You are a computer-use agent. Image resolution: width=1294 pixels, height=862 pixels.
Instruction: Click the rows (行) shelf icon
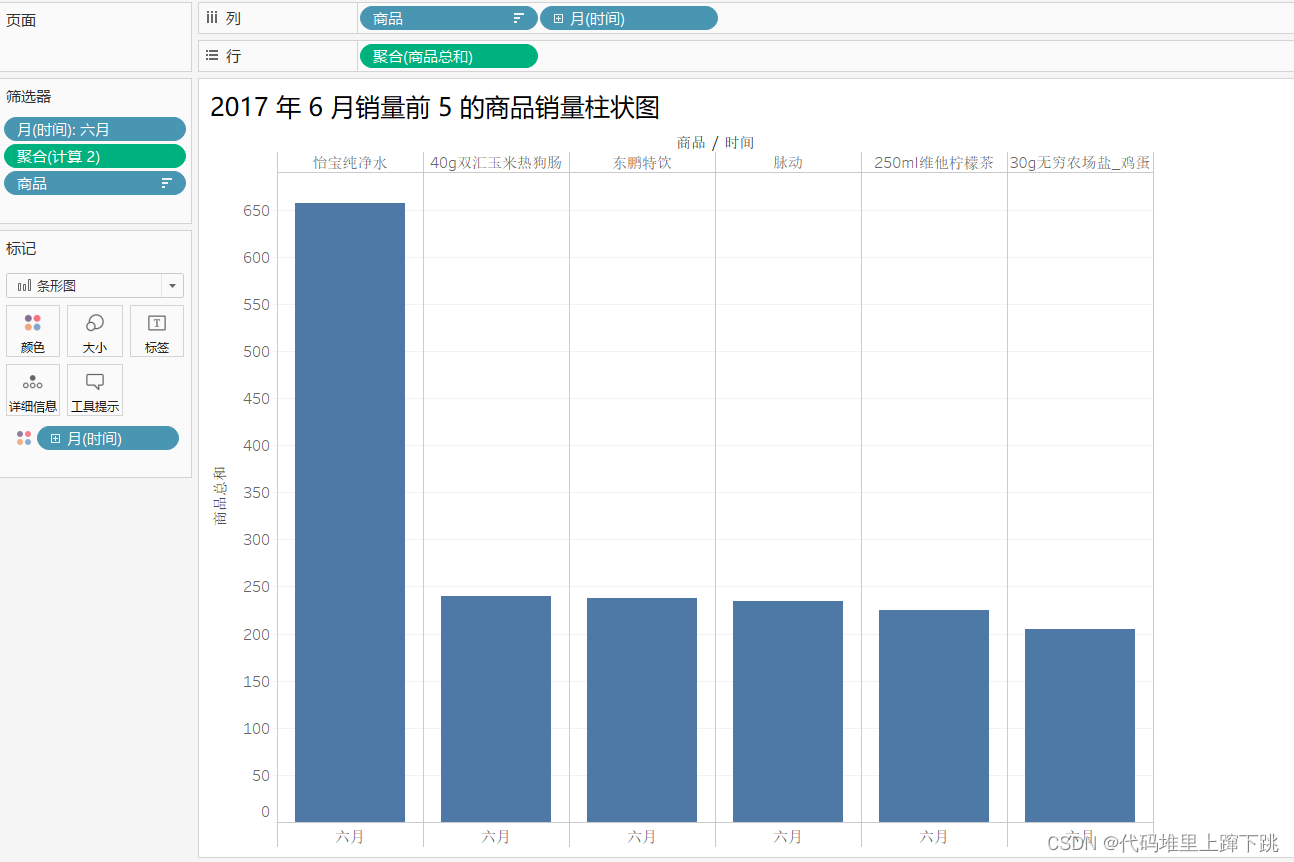click(212, 56)
